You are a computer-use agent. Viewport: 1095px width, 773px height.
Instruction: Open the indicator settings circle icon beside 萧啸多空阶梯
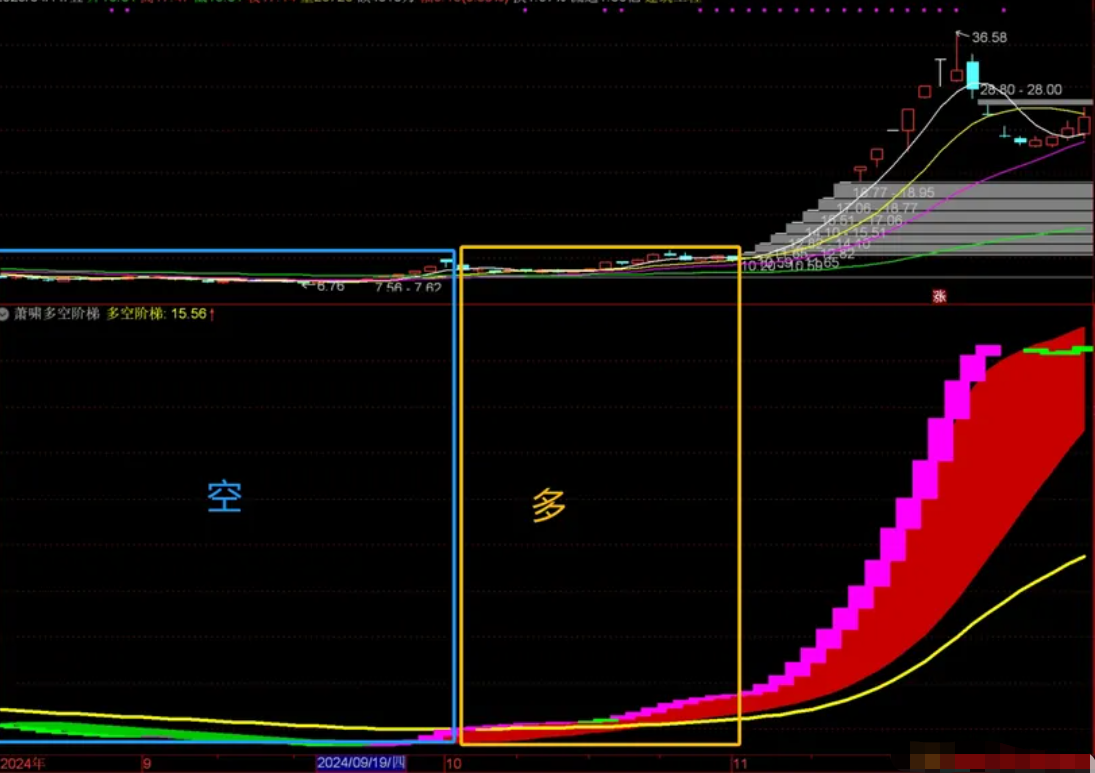point(3,314)
